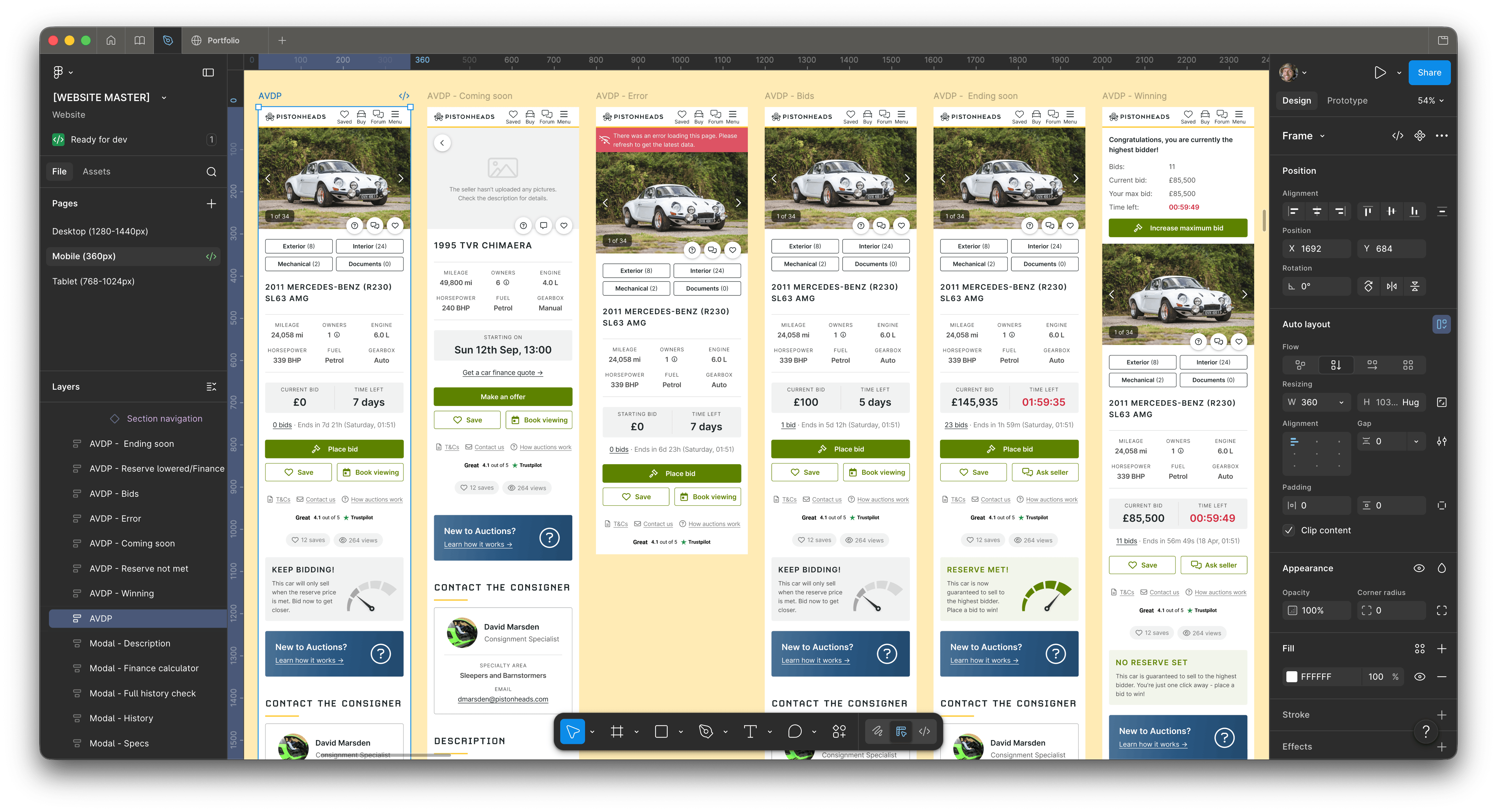Toggle auto layout button in the Auto layout header
The height and width of the screenshot is (812, 1497).
click(1442, 324)
